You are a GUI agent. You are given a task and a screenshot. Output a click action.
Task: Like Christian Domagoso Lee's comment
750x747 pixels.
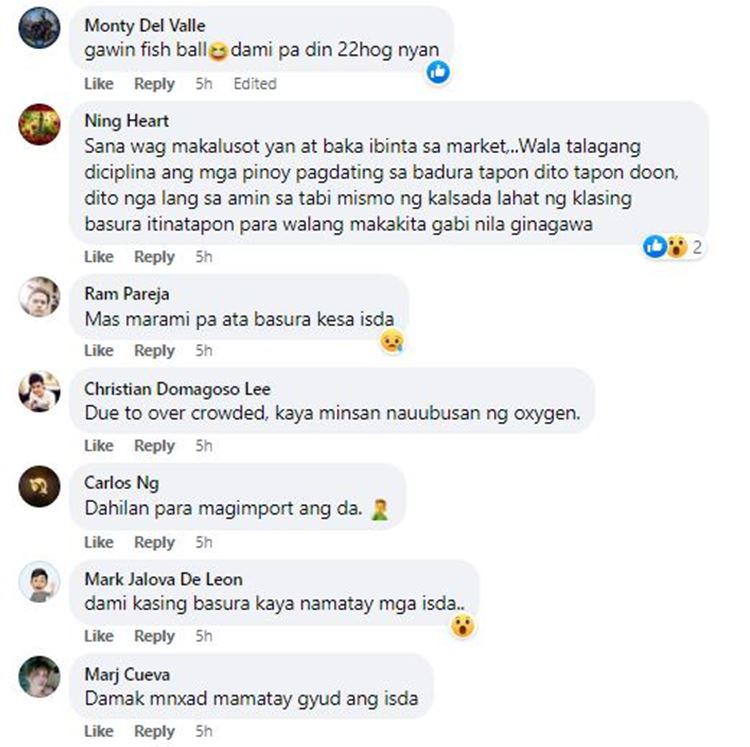[99, 446]
